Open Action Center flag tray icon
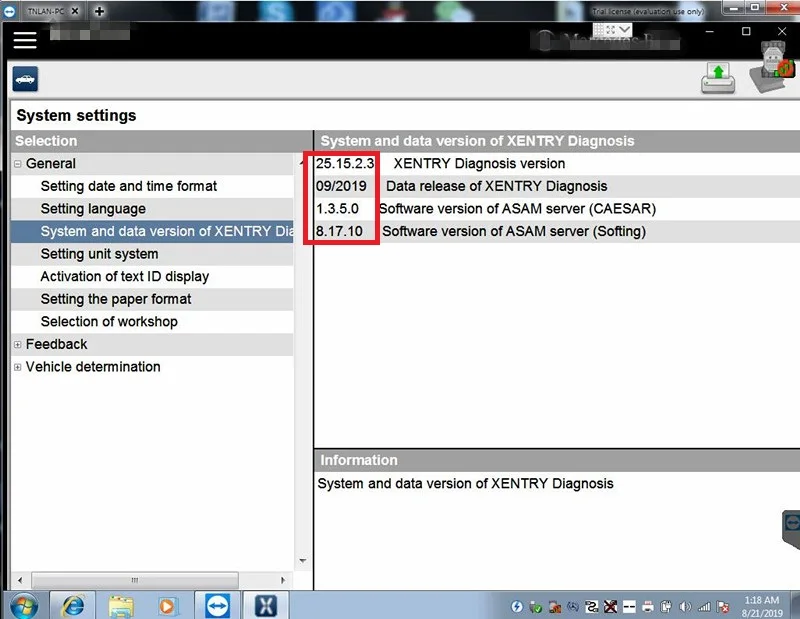The height and width of the screenshot is (619, 800). [723, 606]
